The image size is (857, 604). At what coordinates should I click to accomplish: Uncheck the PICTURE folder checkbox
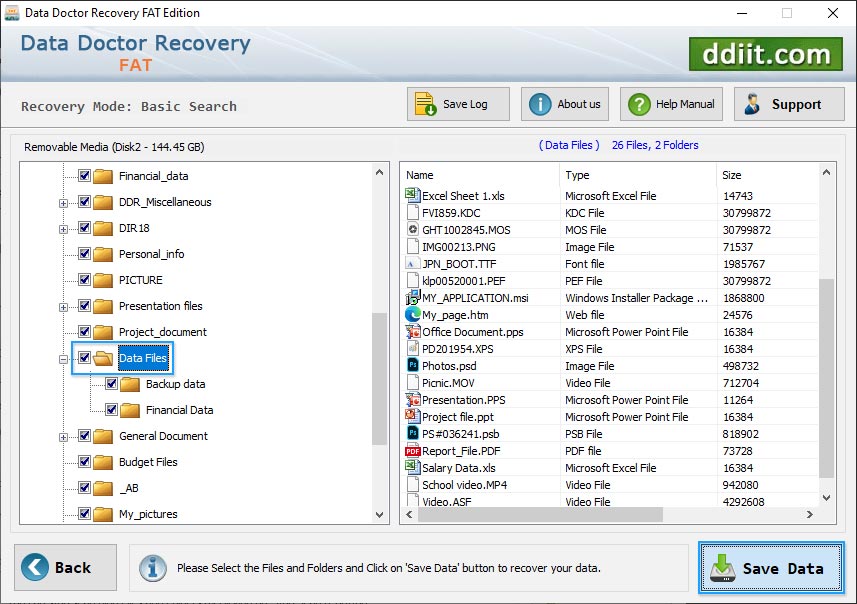click(84, 280)
